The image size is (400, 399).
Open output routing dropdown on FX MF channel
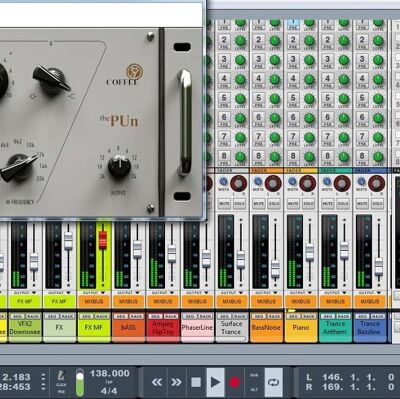(x=102, y=292)
